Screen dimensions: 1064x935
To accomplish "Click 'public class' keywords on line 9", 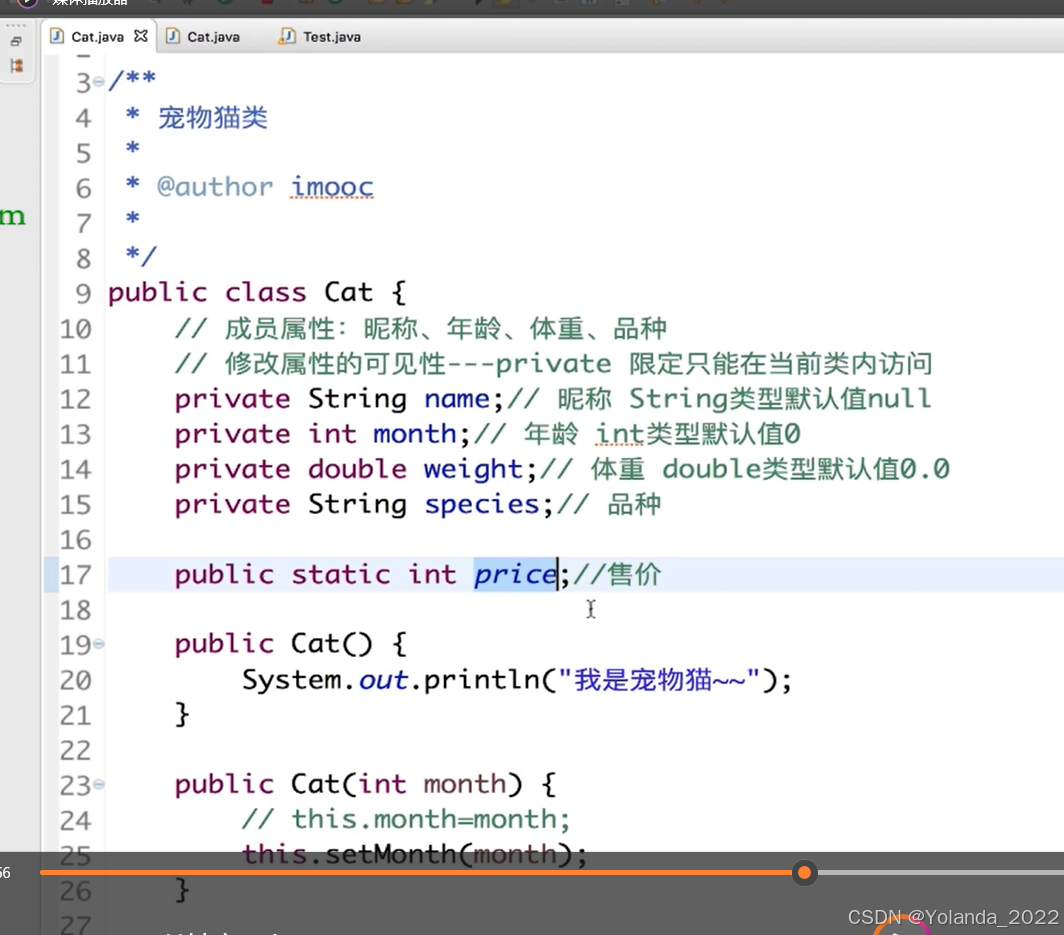I will 207,292.
